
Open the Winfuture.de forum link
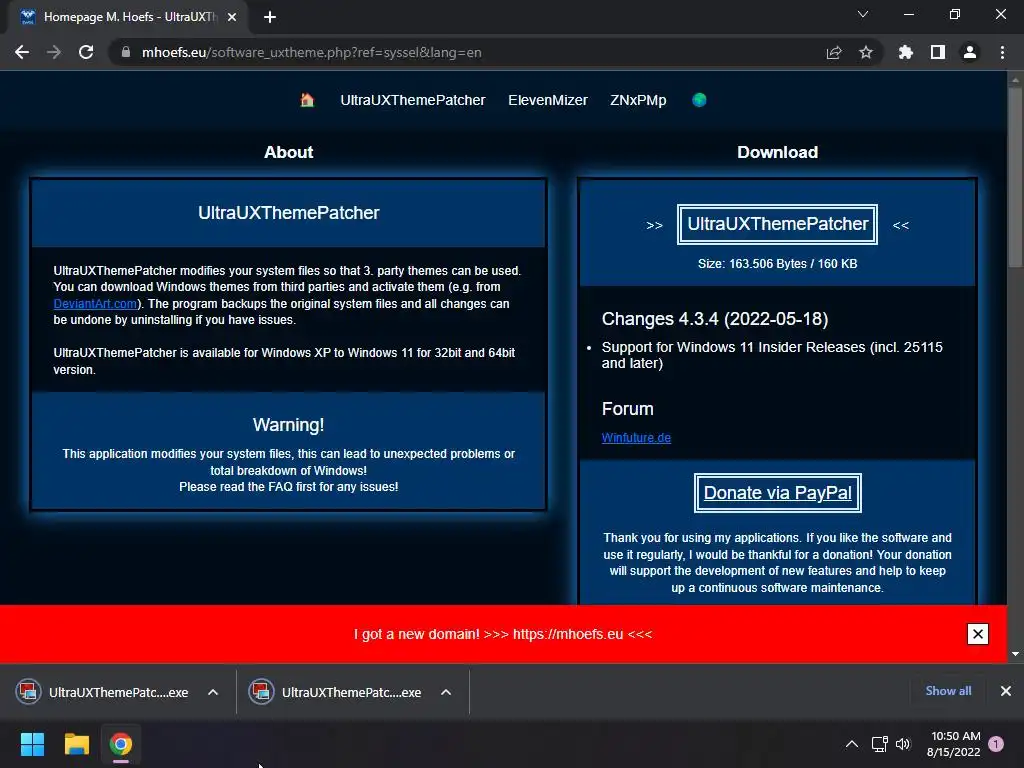pos(636,438)
